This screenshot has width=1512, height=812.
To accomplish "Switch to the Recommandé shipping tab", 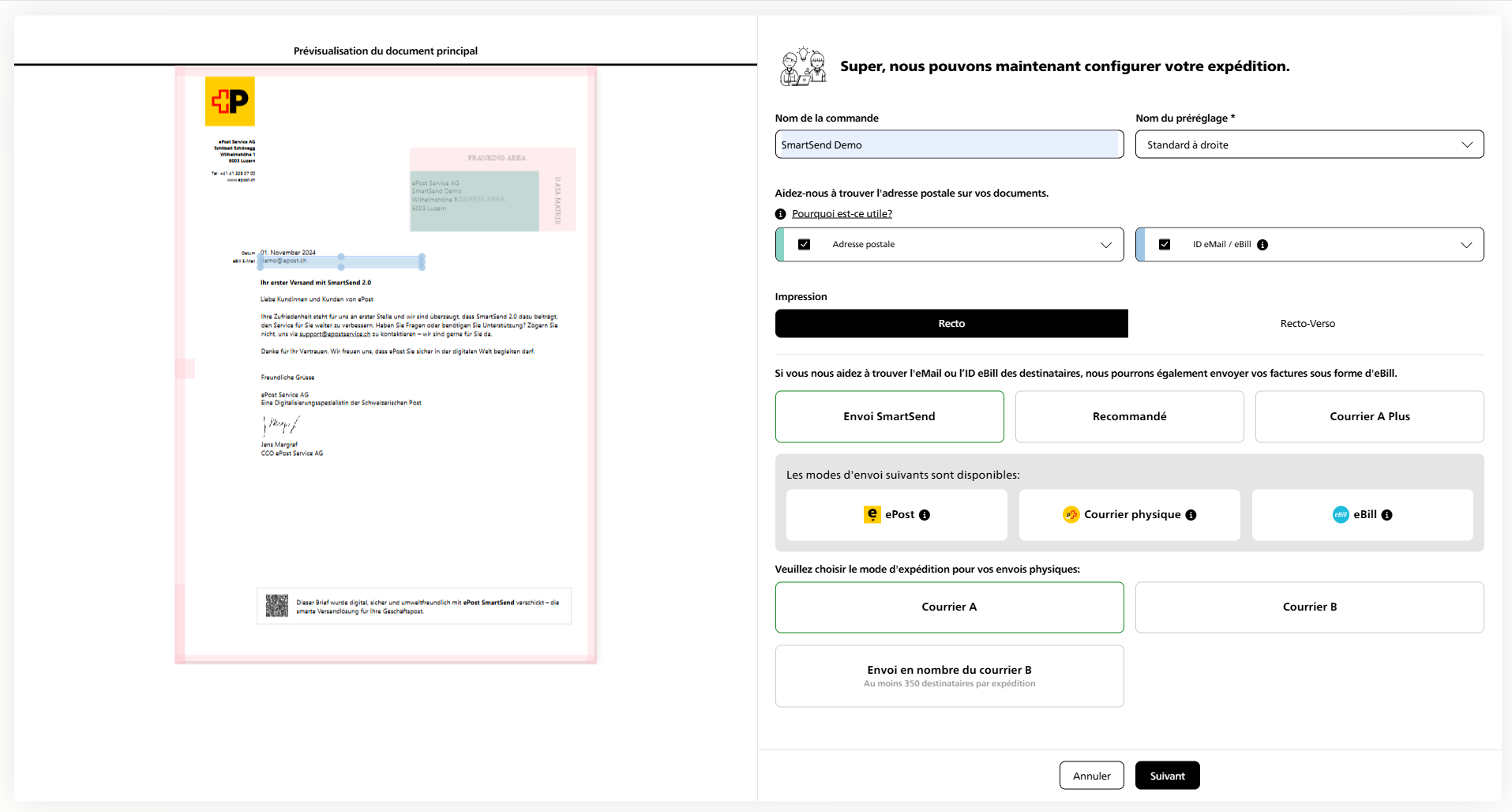I will click(x=1129, y=416).
